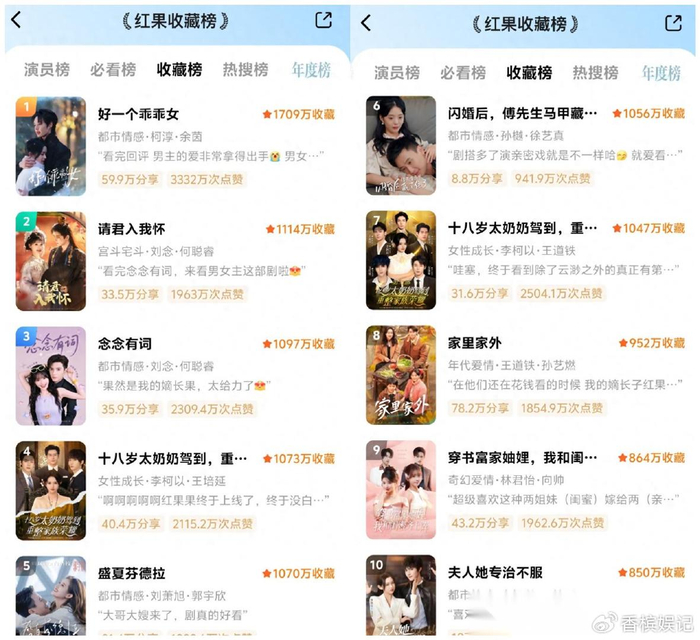Viewport: 700px width, 640px height.
Task: Tap 78.2万分享 tag
Action: 480,408
